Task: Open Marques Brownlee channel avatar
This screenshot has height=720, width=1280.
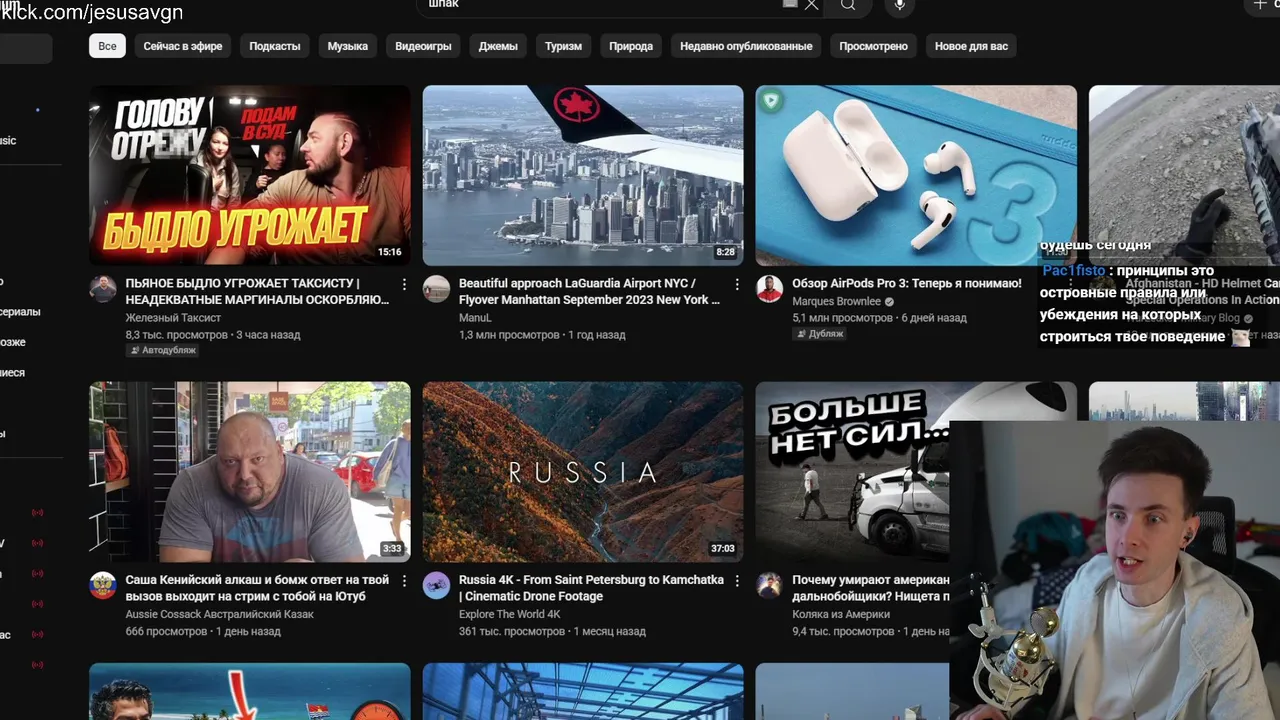Action: (x=769, y=289)
